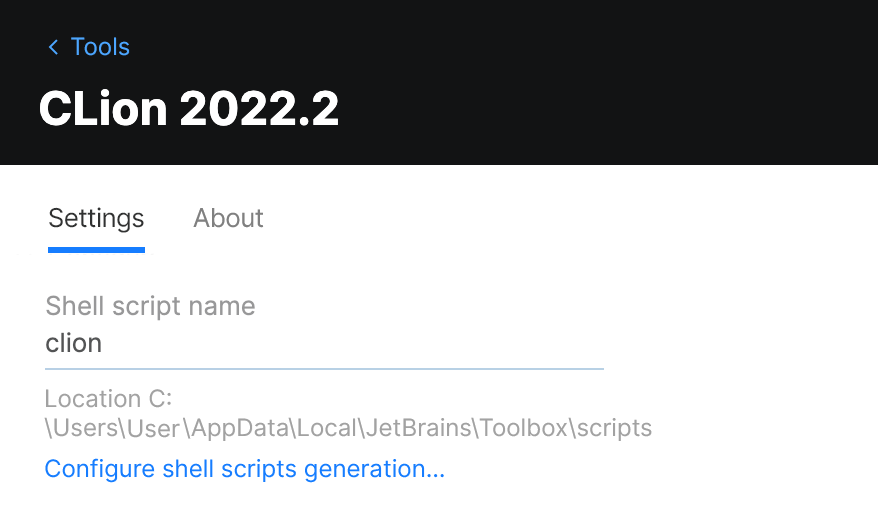878x530 pixels.
Task: Click the 'clion' text in the field
Action: 74,344
